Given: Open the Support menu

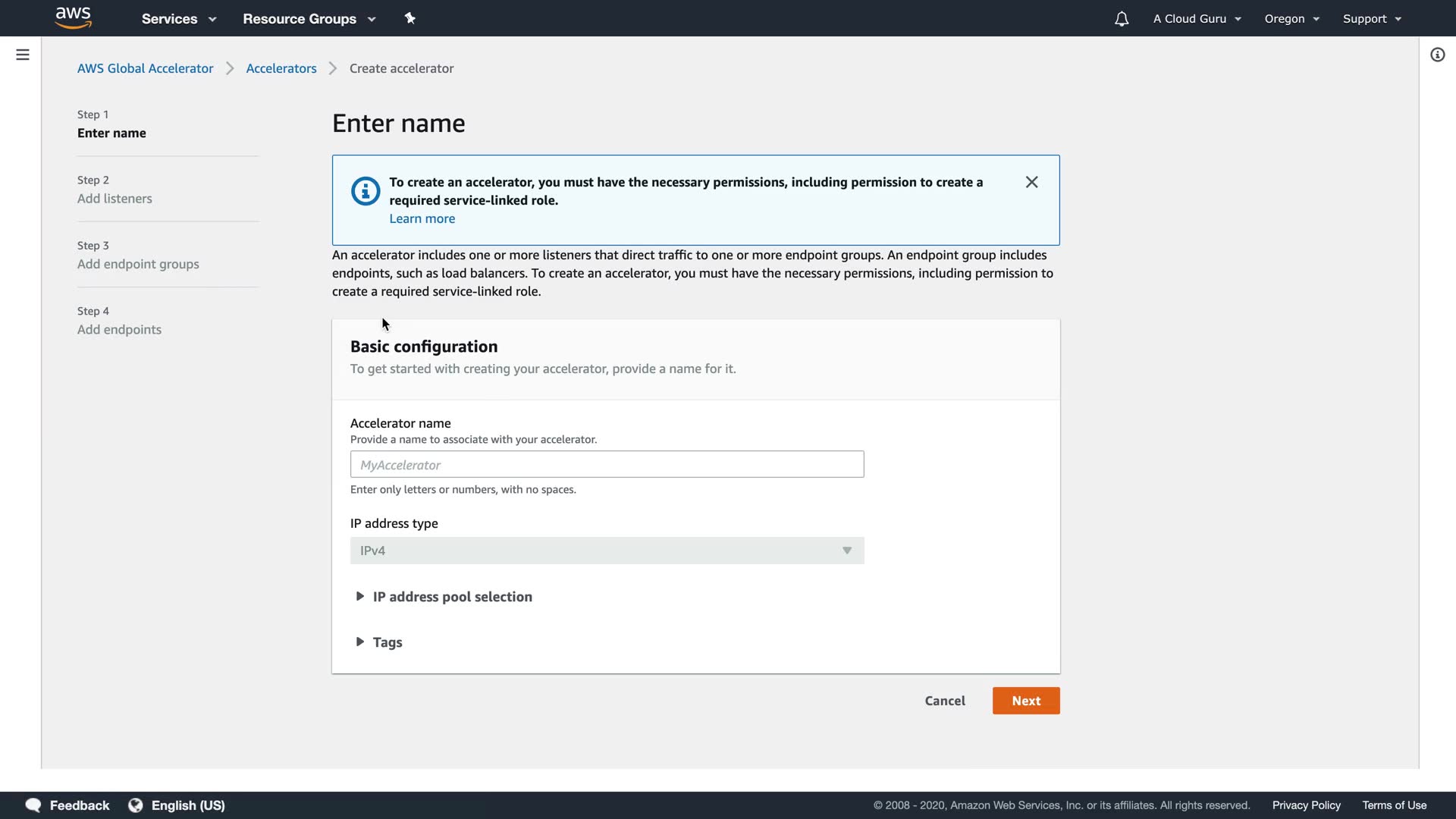Looking at the screenshot, I should tap(1371, 19).
